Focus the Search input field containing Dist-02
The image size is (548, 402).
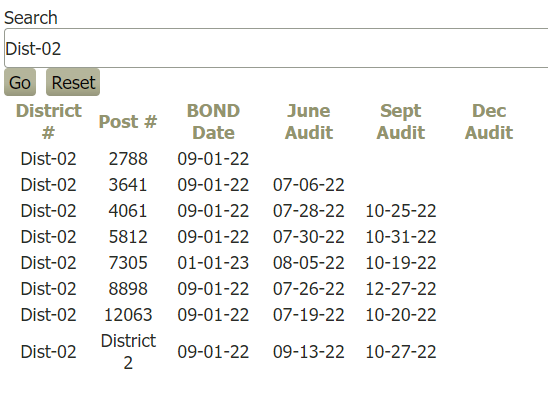click(x=276, y=48)
